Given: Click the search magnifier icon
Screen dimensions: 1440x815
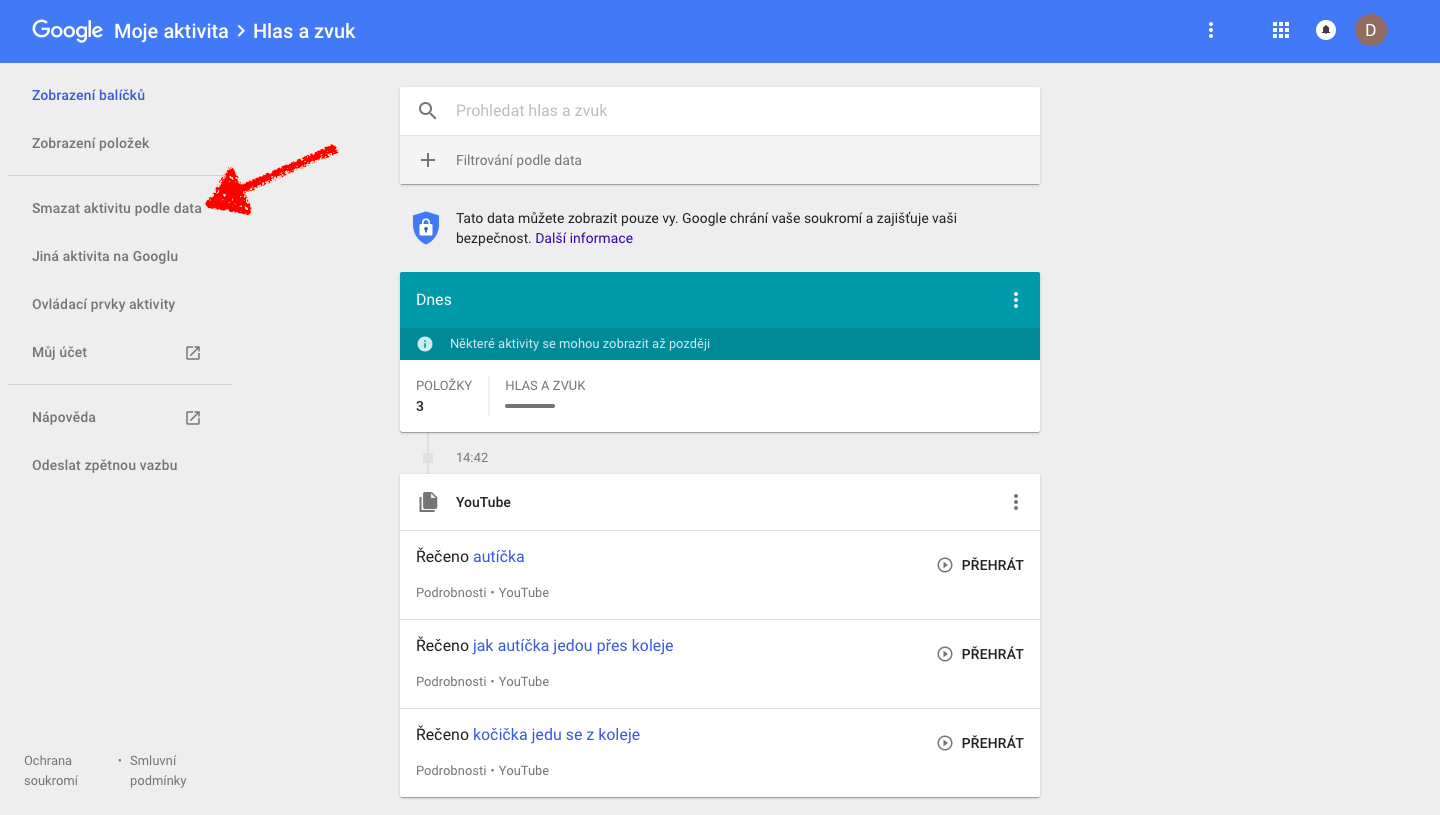Looking at the screenshot, I should pos(428,111).
